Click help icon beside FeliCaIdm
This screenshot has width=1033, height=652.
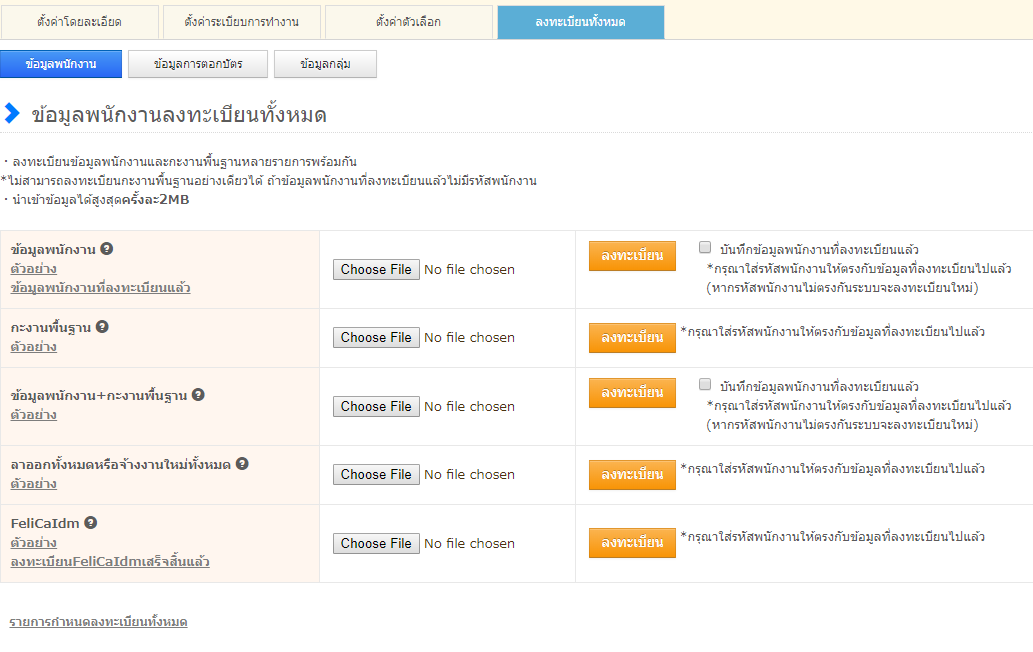click(x=91, y=523)
